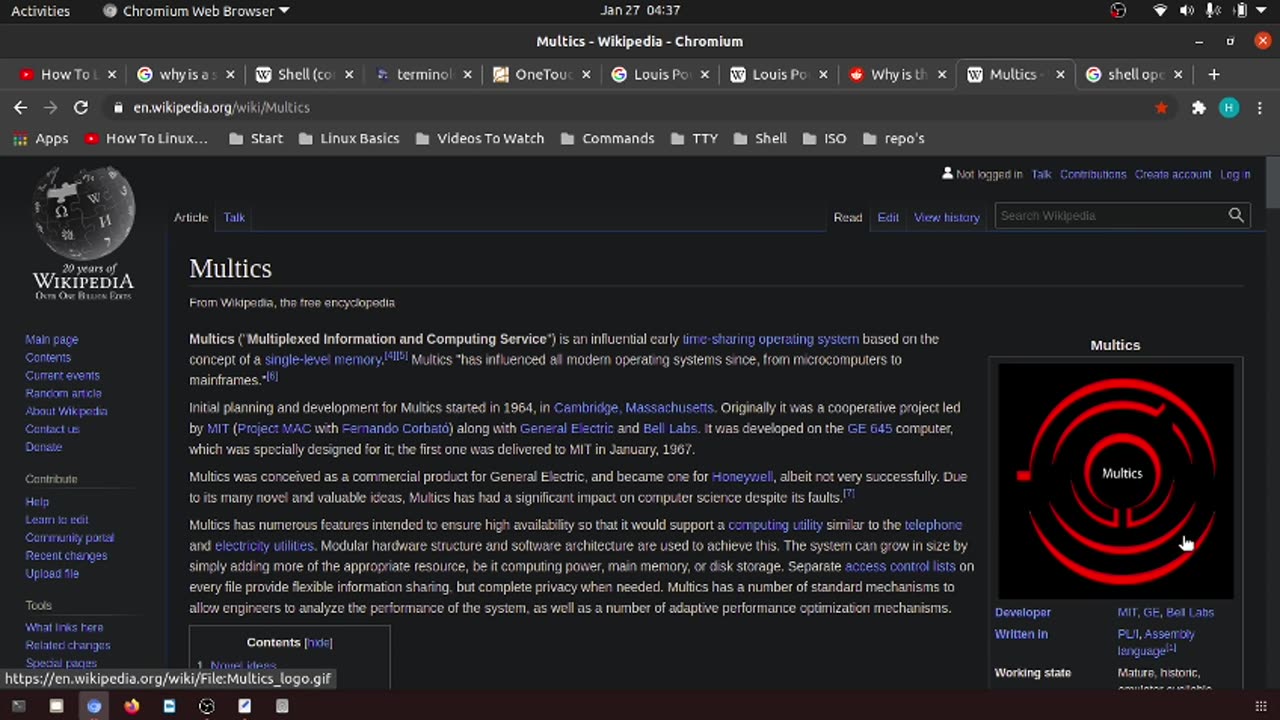Click the address bar URL
Viewport: 1280px width, 720px height.
pyautogui.click(x=221, y=107)
